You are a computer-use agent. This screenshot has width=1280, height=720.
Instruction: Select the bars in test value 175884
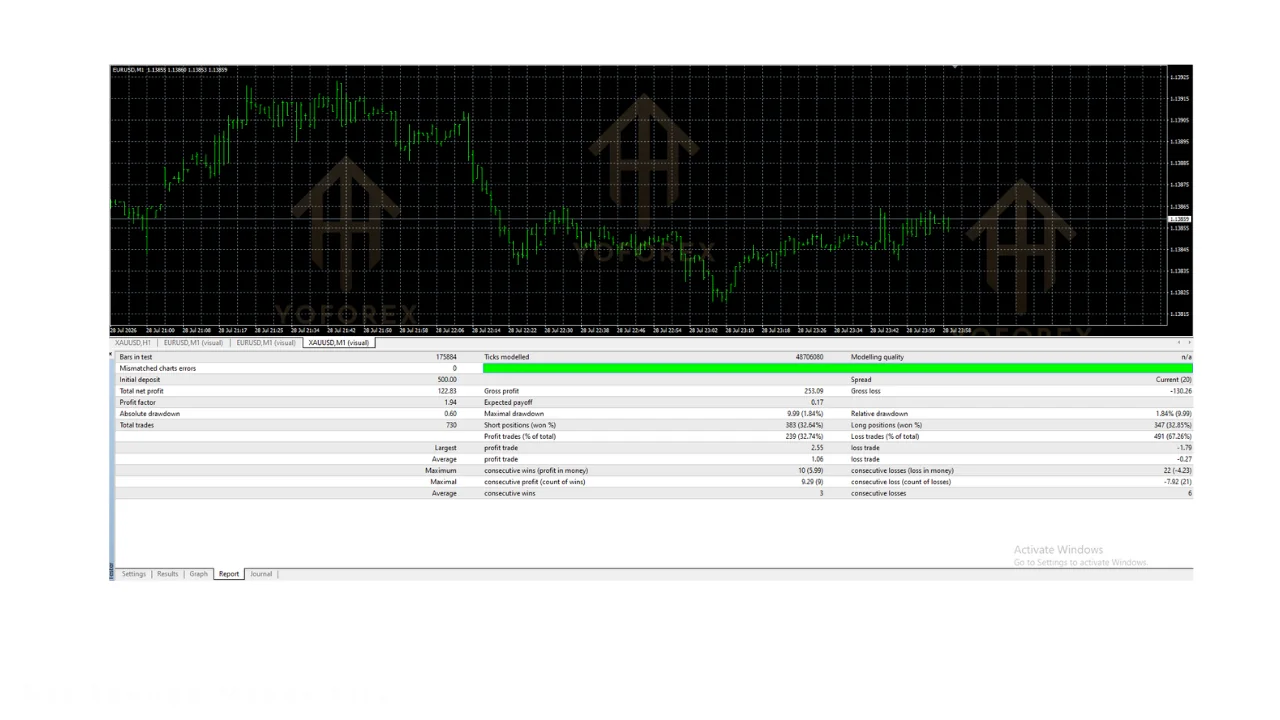point(446,357)
